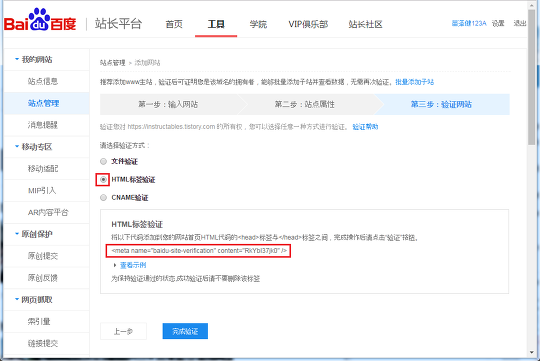The height and width of the screenshot is (361, 540).
Task: Open 索引量 in the sidebar
Action: click(x=39, y=321)
